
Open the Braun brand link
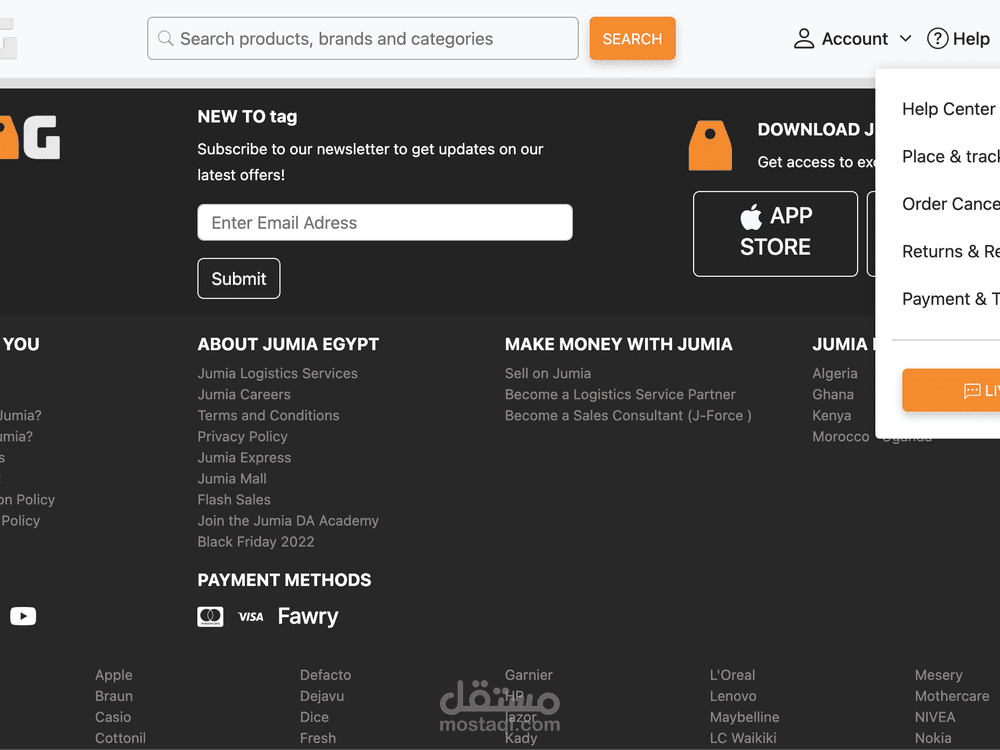tap(114, 696)
